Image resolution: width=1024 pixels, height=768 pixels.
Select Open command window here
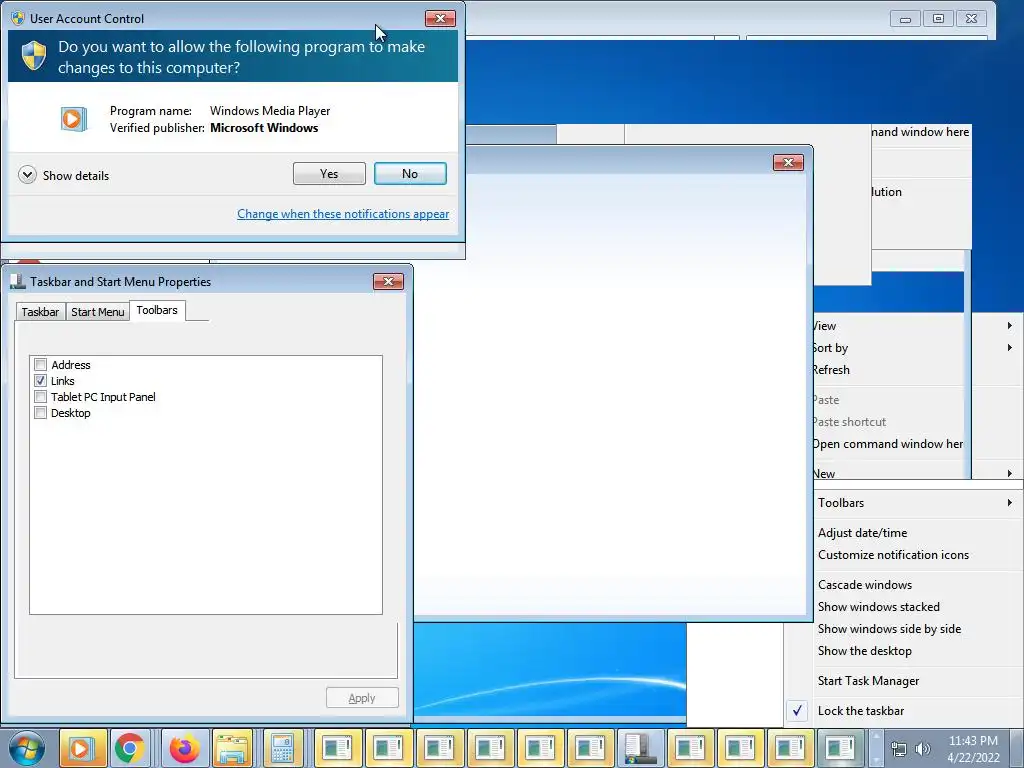tap(888, 444)
